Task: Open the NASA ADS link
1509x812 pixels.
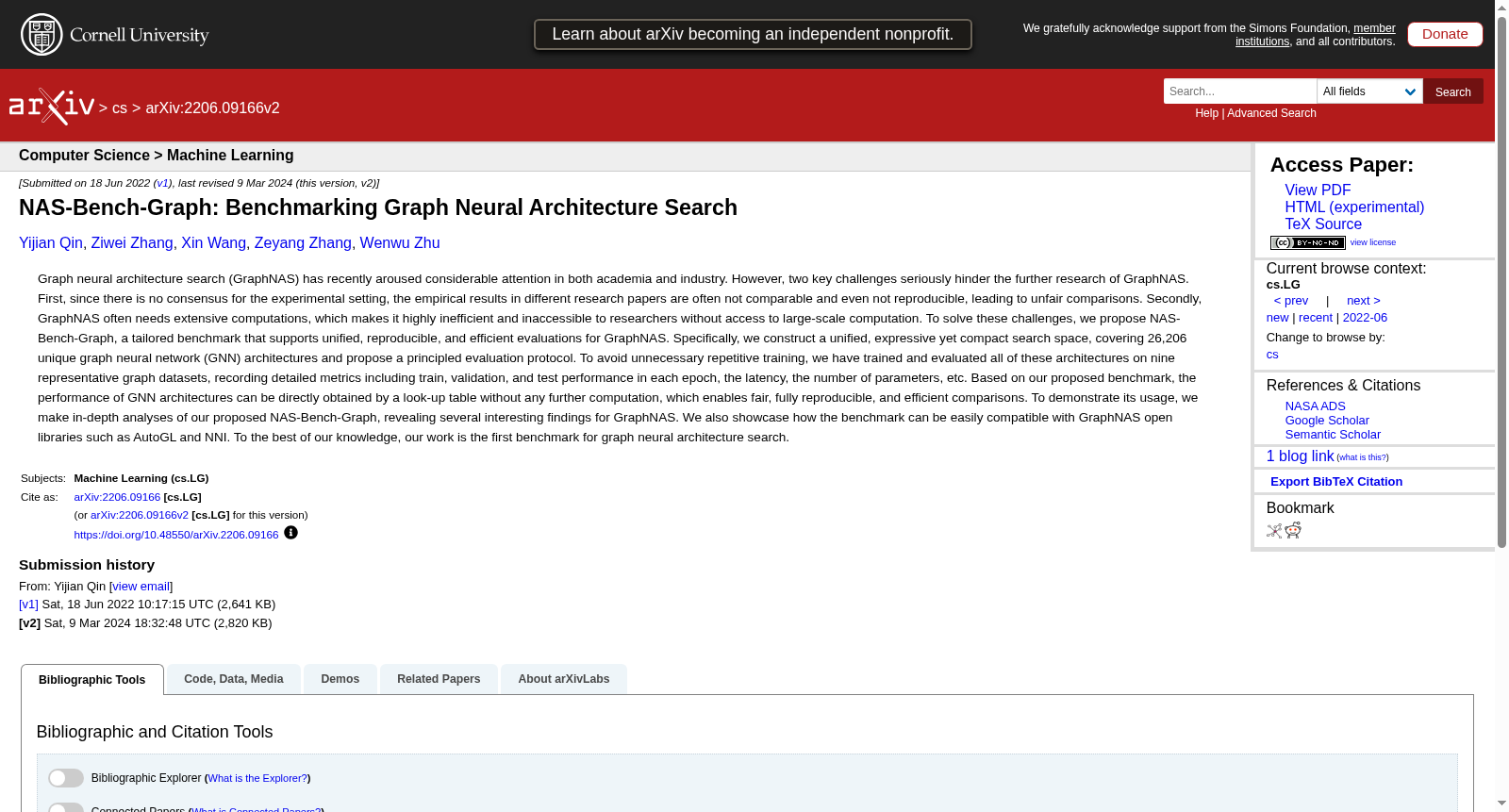Action: click(x=1315, y=406)
